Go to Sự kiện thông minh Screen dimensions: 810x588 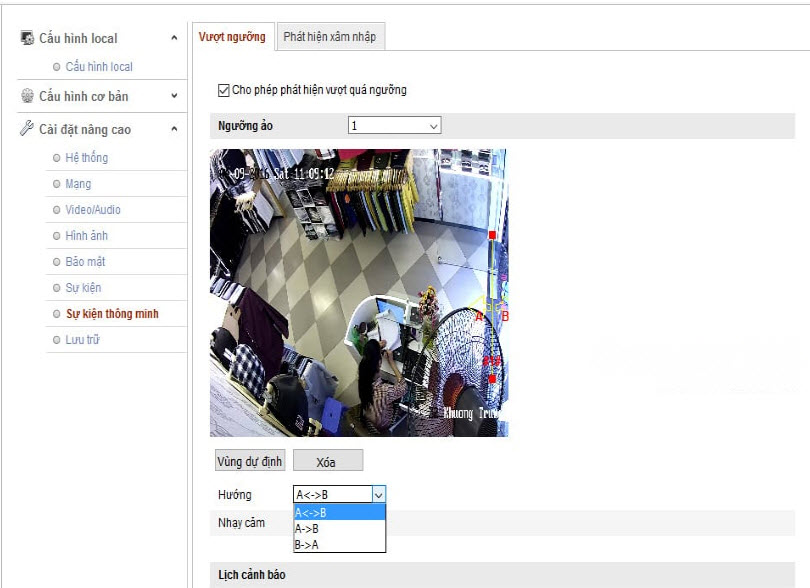(x=112, y=314)
